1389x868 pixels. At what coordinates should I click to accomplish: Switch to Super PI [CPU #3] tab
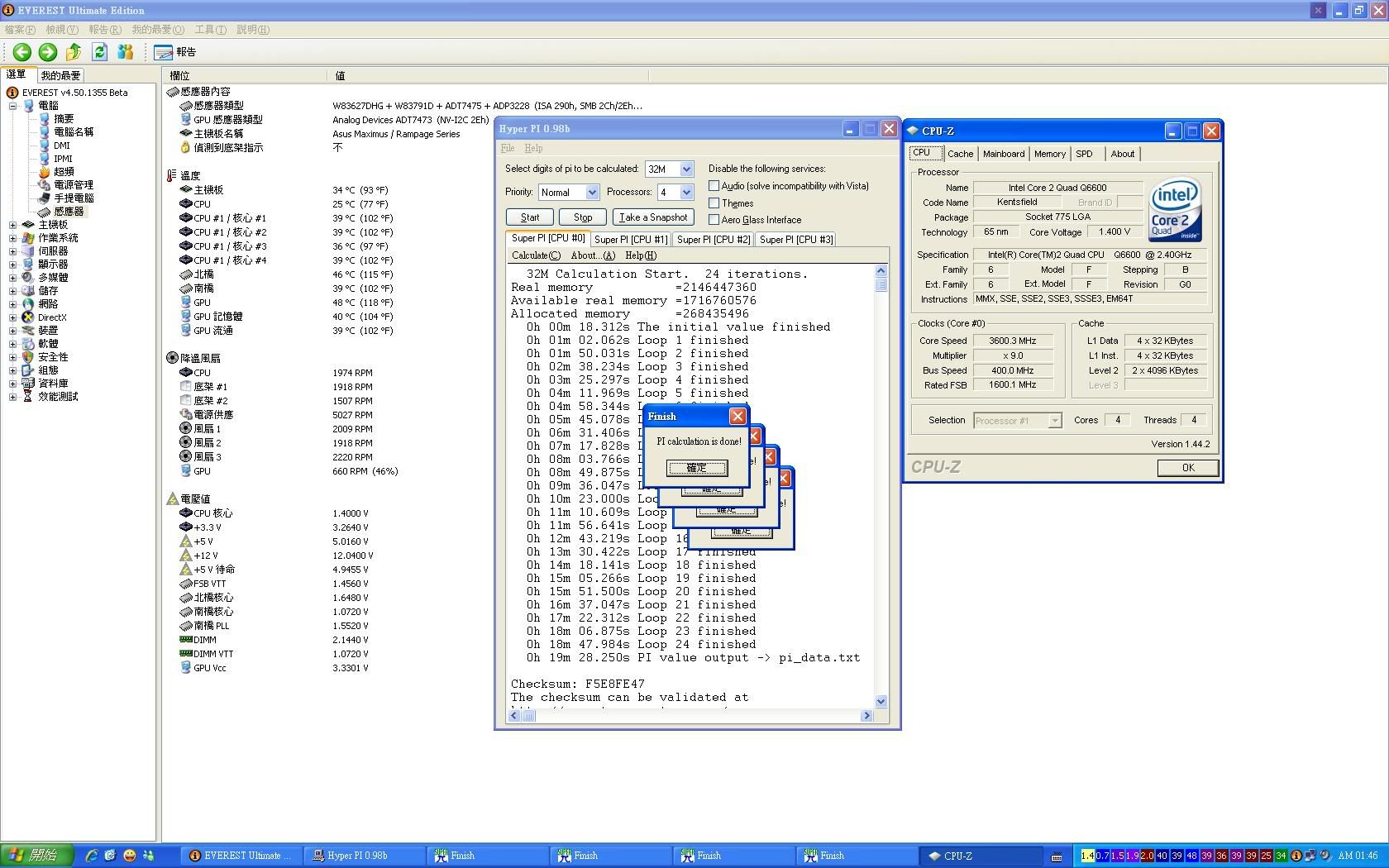[796, 240]
